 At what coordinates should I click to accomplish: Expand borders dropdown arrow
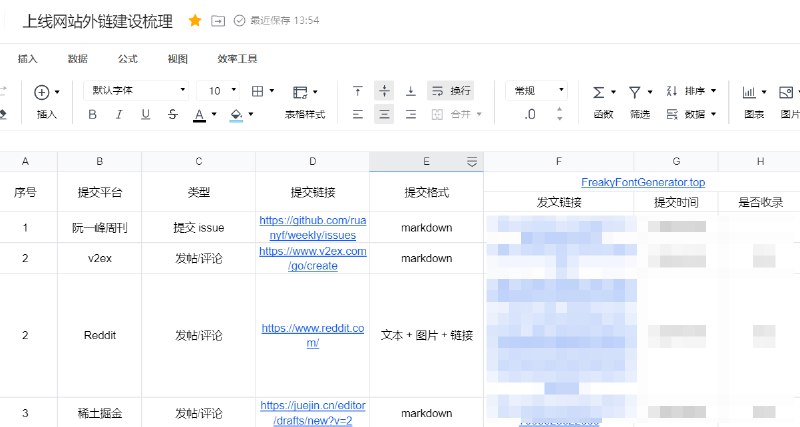271,91
